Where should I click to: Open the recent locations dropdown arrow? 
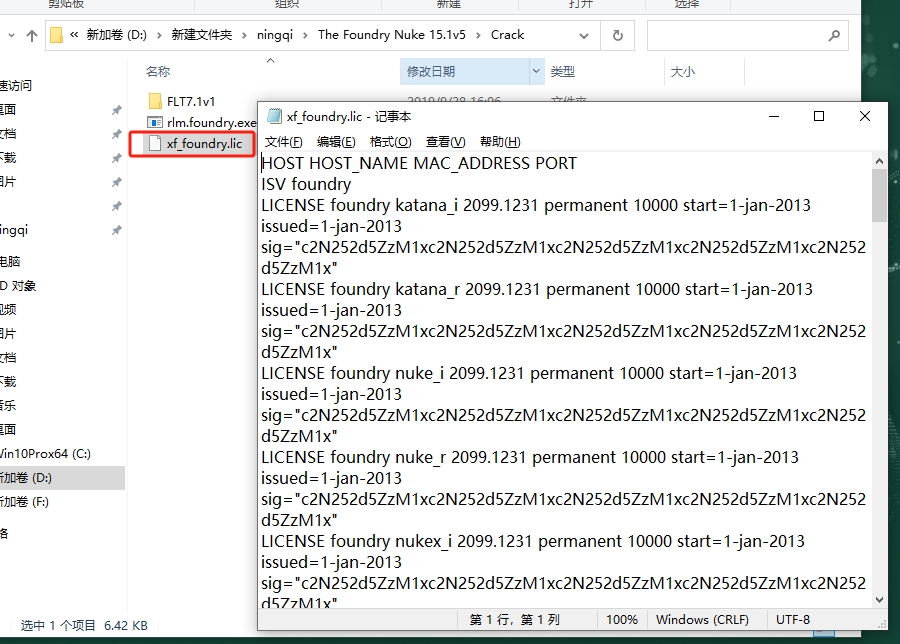[x=11, y=36]
